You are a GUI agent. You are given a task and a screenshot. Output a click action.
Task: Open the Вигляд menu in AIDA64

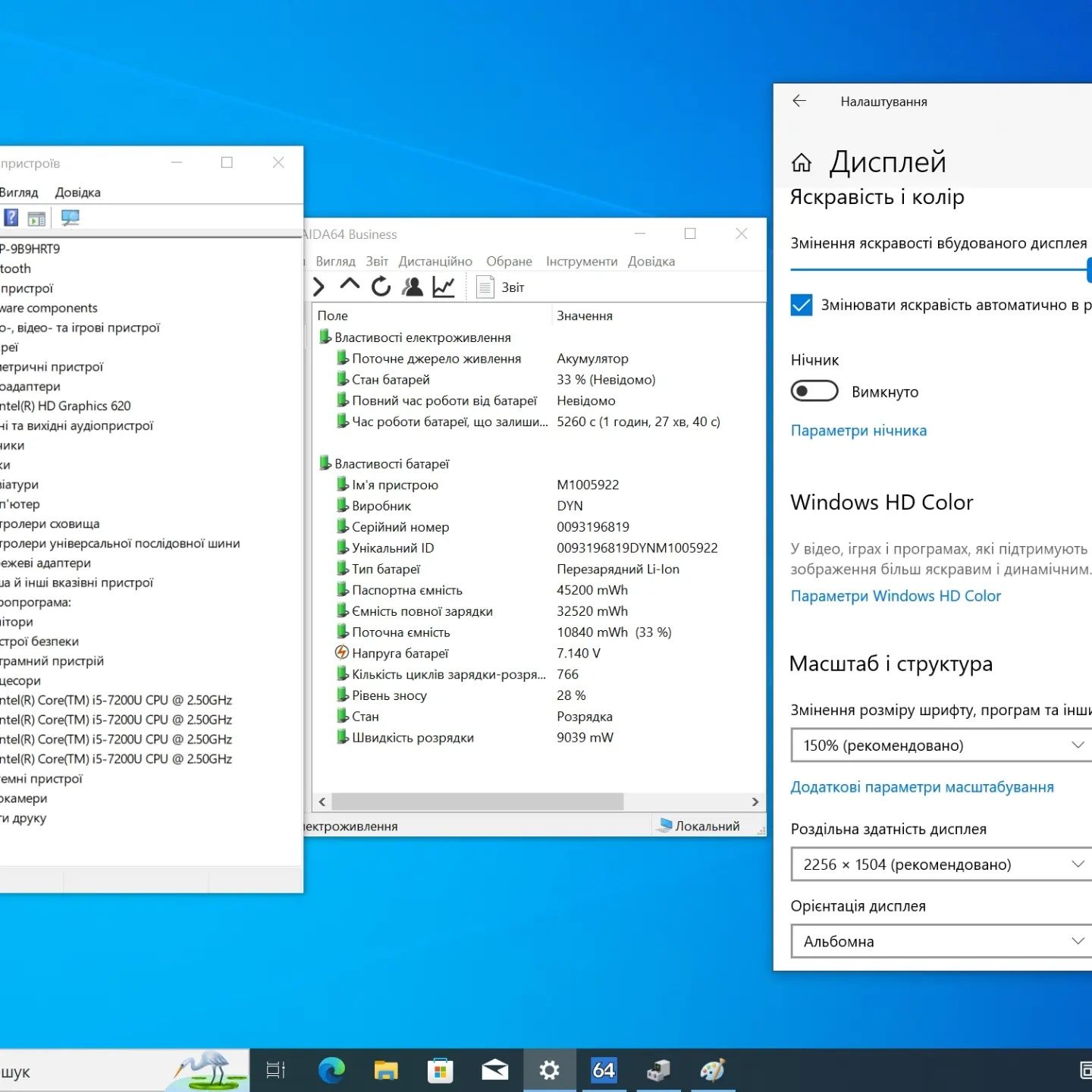[335, 262]
